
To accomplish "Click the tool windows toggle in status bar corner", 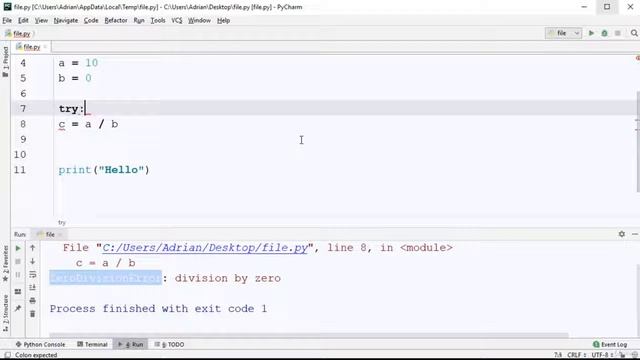I will coord(7,355).
